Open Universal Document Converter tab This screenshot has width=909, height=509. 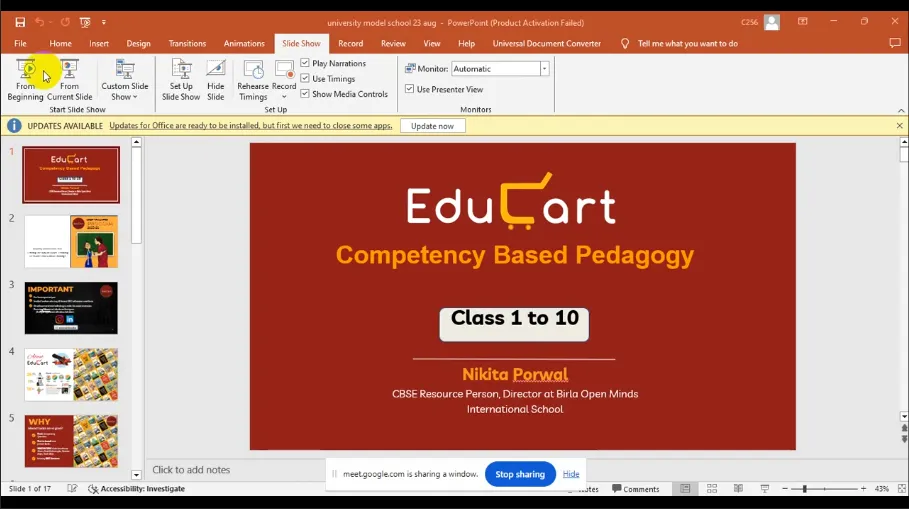[x=547, y=43]
